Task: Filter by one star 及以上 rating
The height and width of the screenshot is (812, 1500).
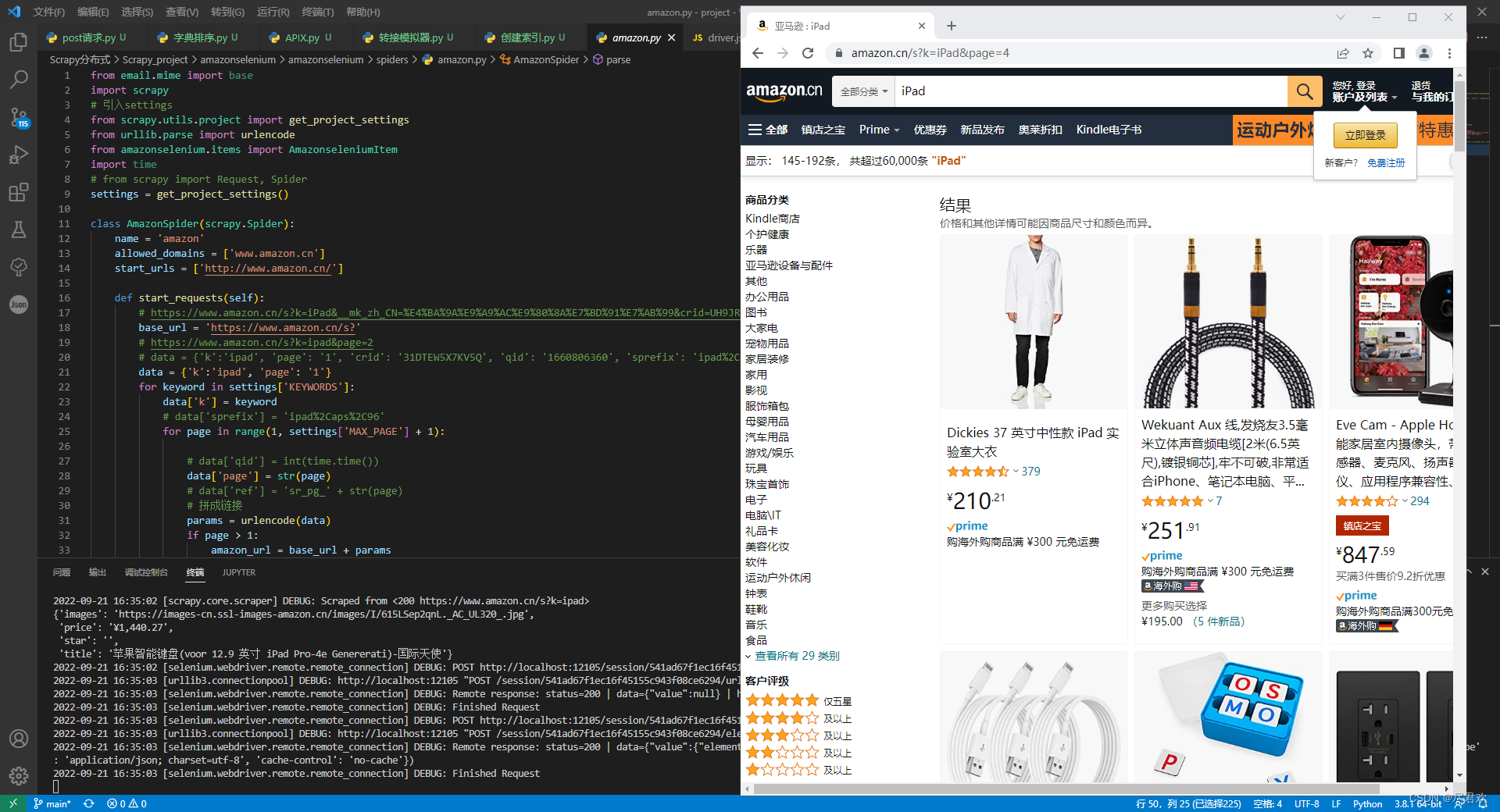Action: tap(798, 770)
